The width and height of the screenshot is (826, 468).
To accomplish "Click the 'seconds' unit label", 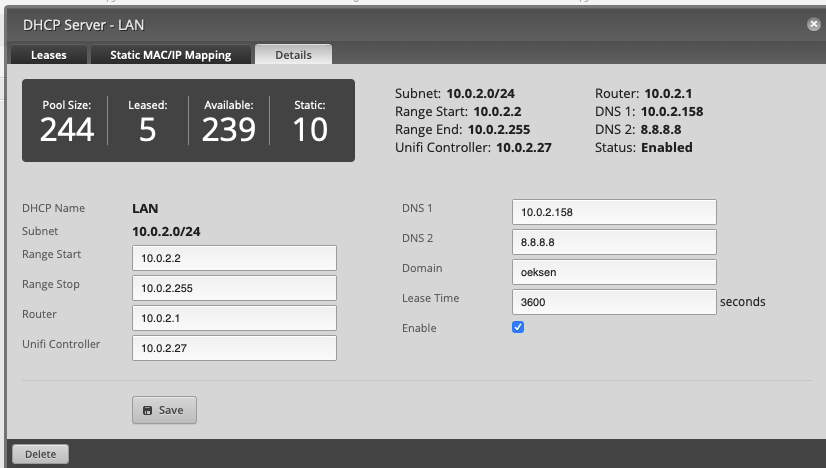I will 743,302.
